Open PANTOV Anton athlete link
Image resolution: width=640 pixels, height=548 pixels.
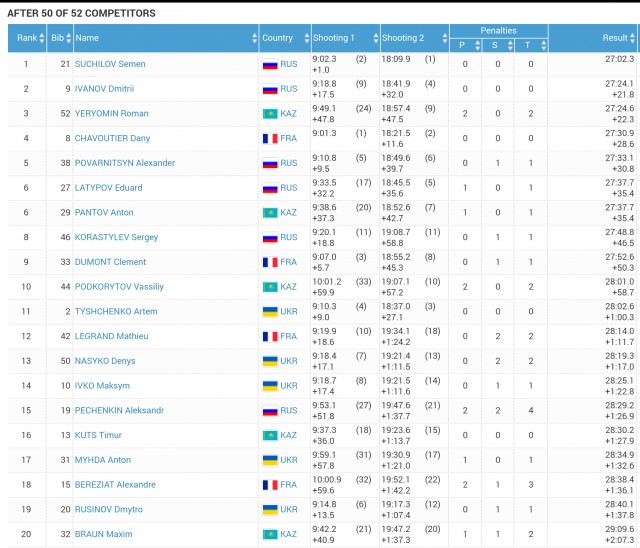coord(104,213)
